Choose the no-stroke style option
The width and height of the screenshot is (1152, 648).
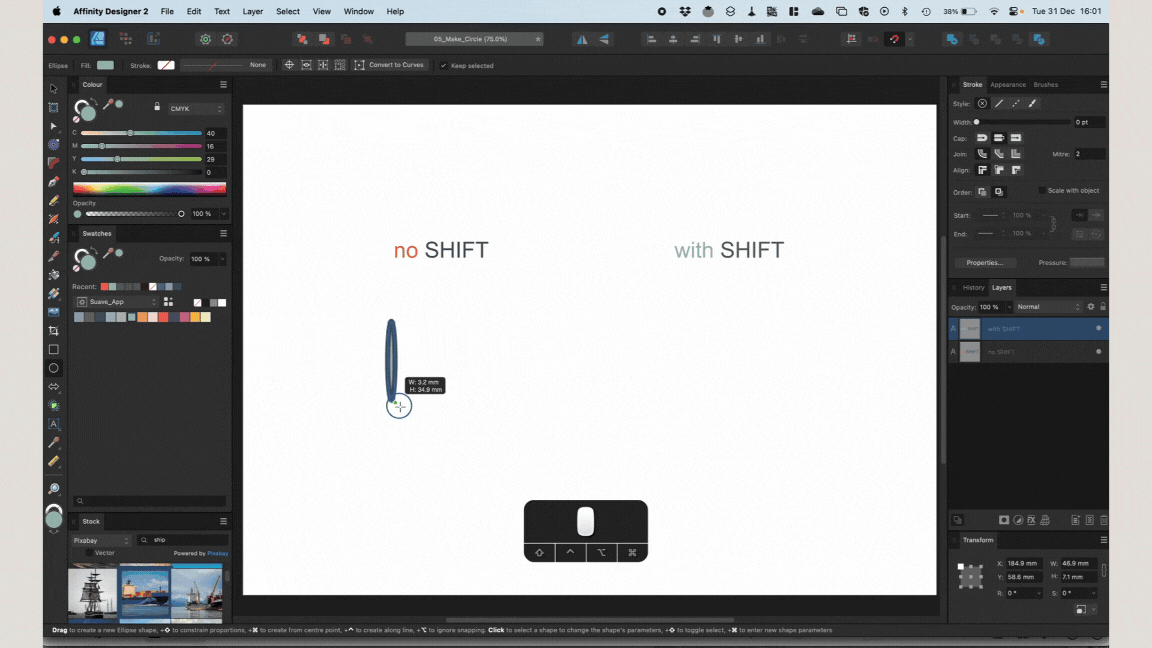982,104
